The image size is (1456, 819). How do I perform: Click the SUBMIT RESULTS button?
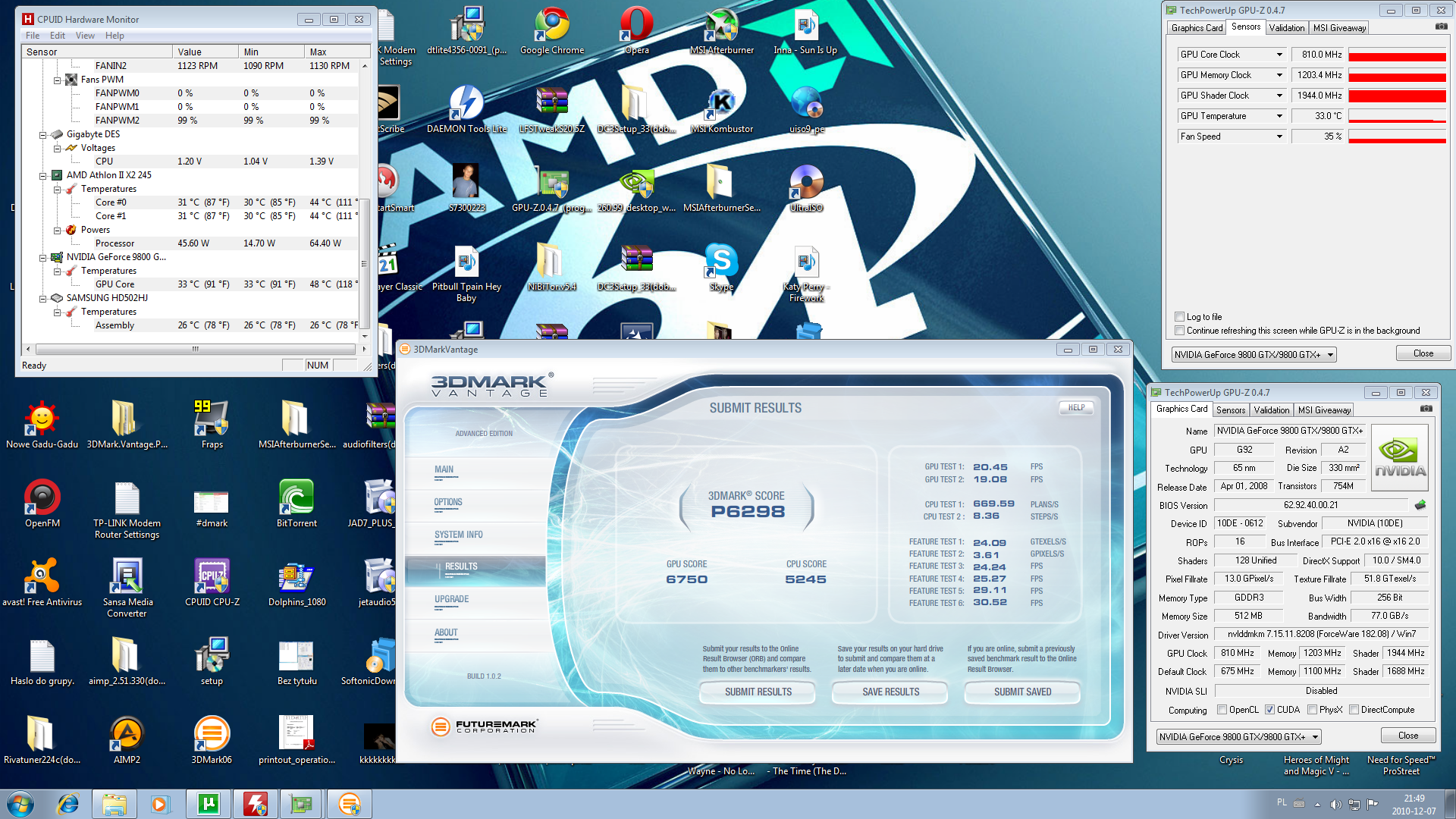coord(758,692)
